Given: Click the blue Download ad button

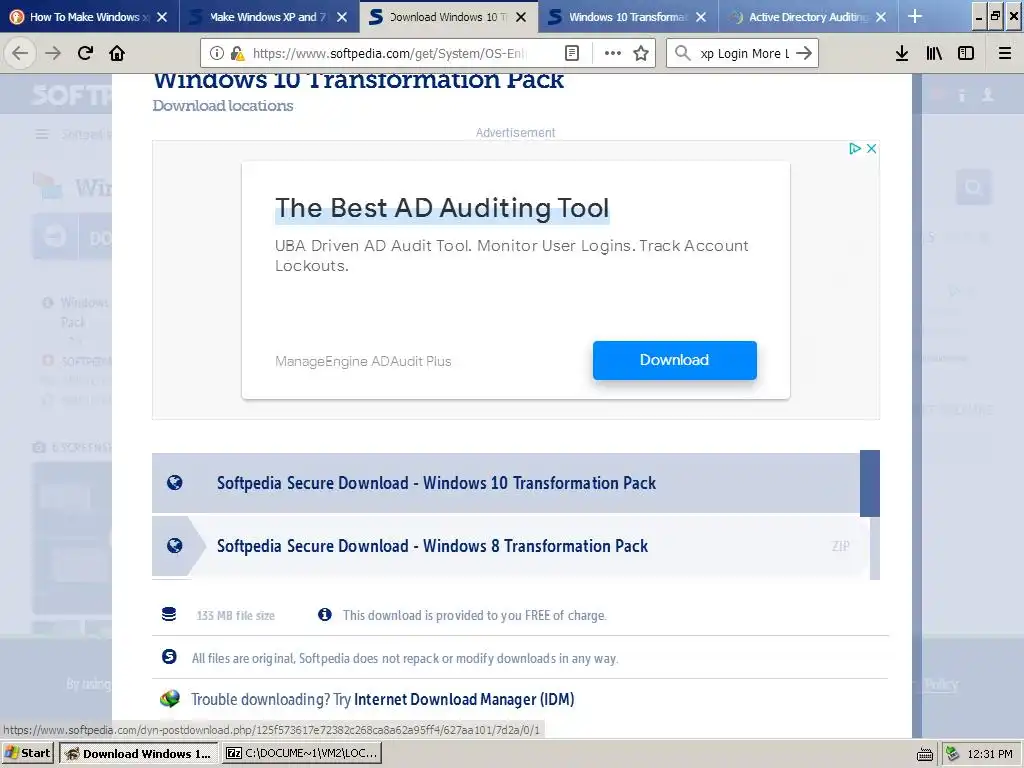Looking at the screenshot, I should [x=675, y=360].
